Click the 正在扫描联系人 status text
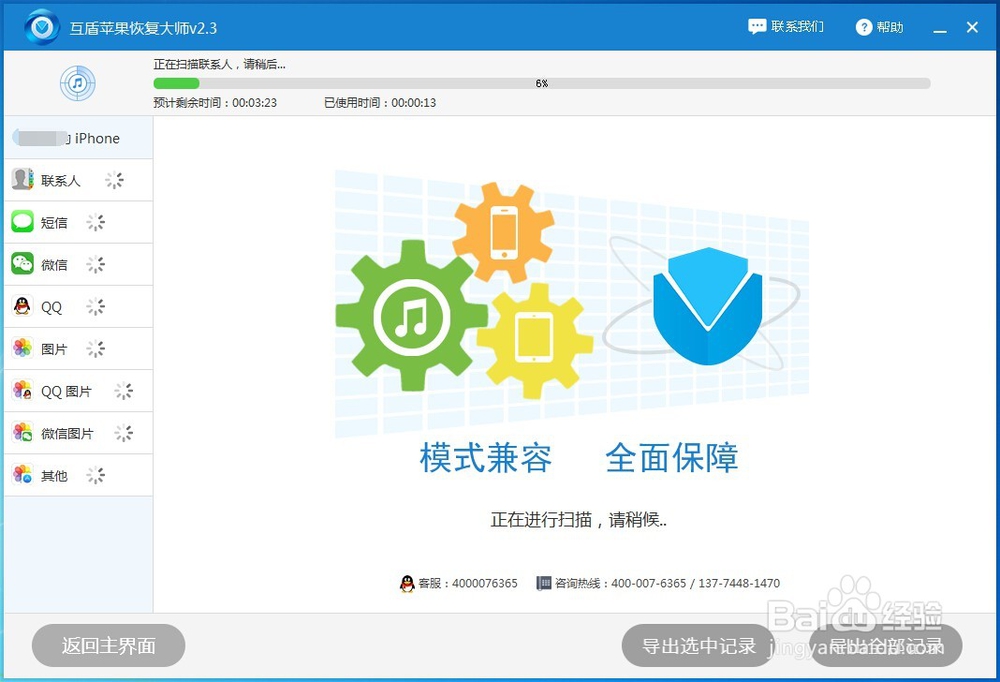The width and height of the screenshot is (1000, 682). (x=219, y=64)
